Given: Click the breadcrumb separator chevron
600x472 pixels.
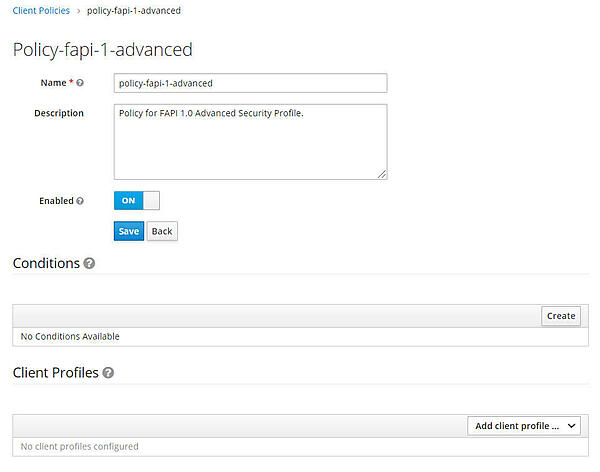Looking at the screenshot, I should pos(78,10).
